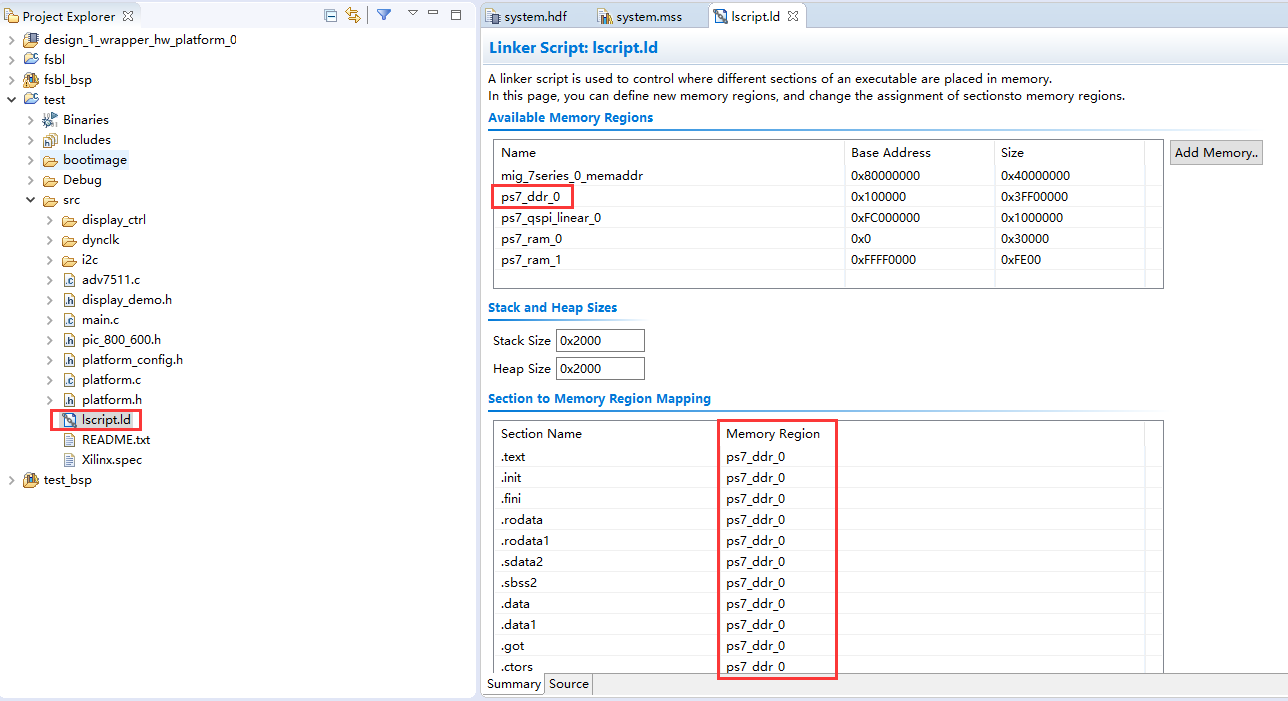Open Xilinx.spec file in tree
The width and height of the screenshot is (1288, 701).
pos(112,460)
